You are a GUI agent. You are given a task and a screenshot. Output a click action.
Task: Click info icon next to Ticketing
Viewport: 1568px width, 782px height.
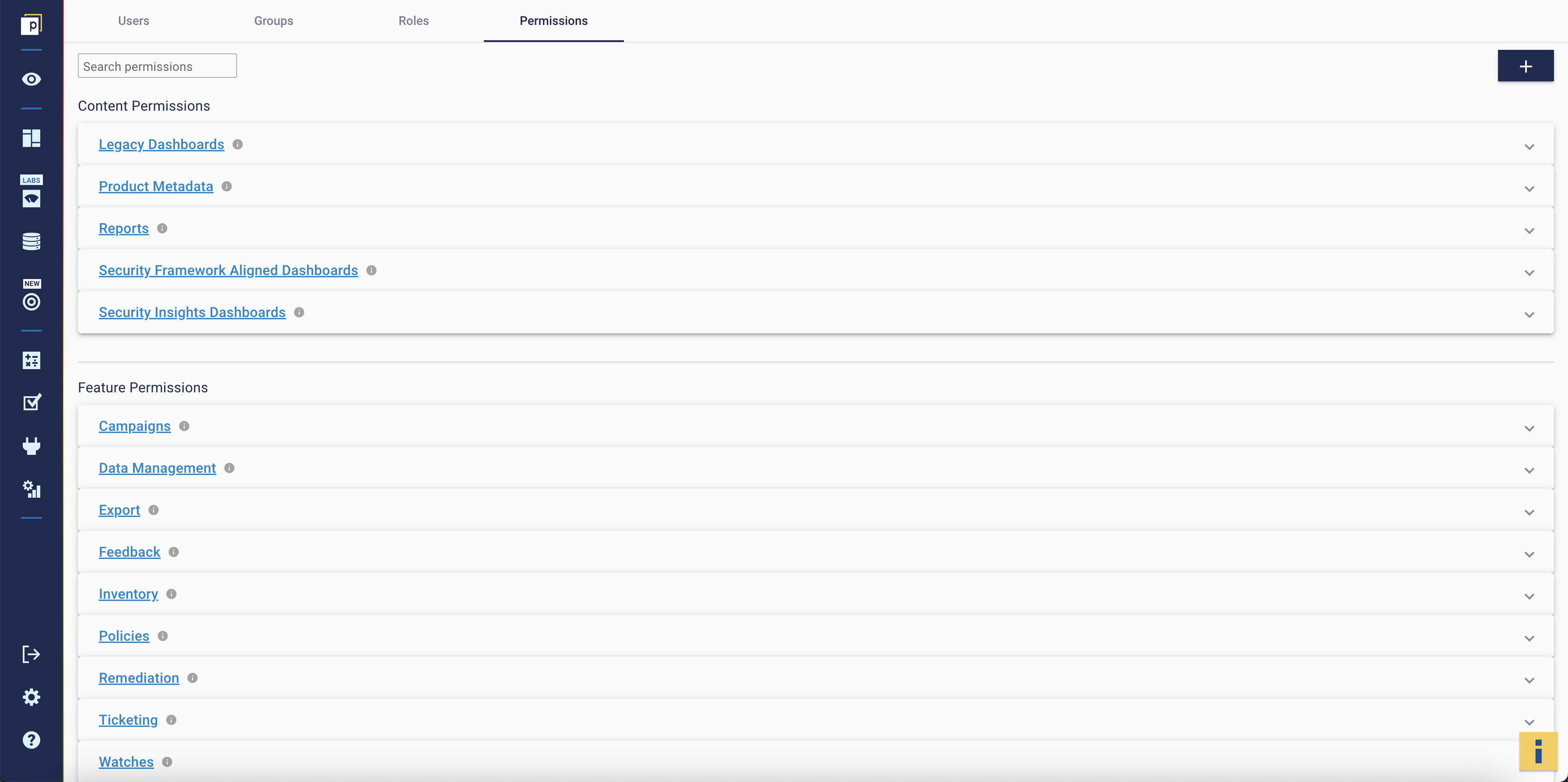[171, 720]
